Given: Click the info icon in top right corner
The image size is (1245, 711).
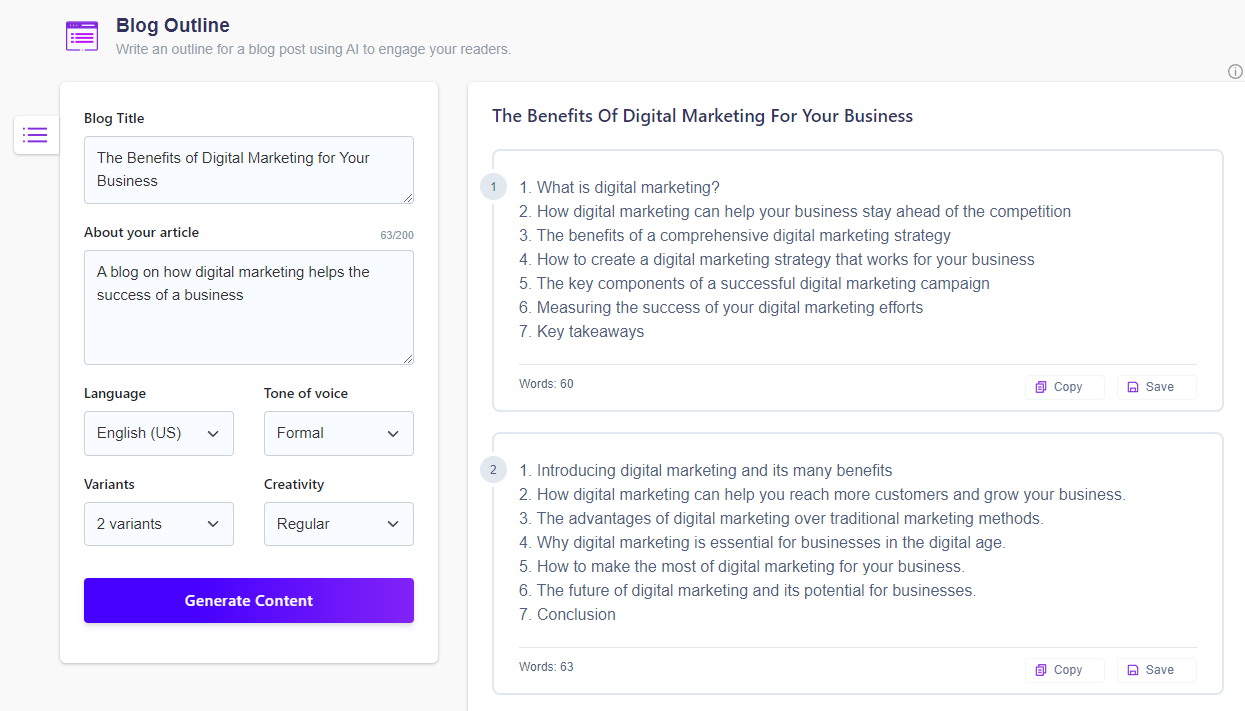Looking at the screenshot, I should [1234, 71].
